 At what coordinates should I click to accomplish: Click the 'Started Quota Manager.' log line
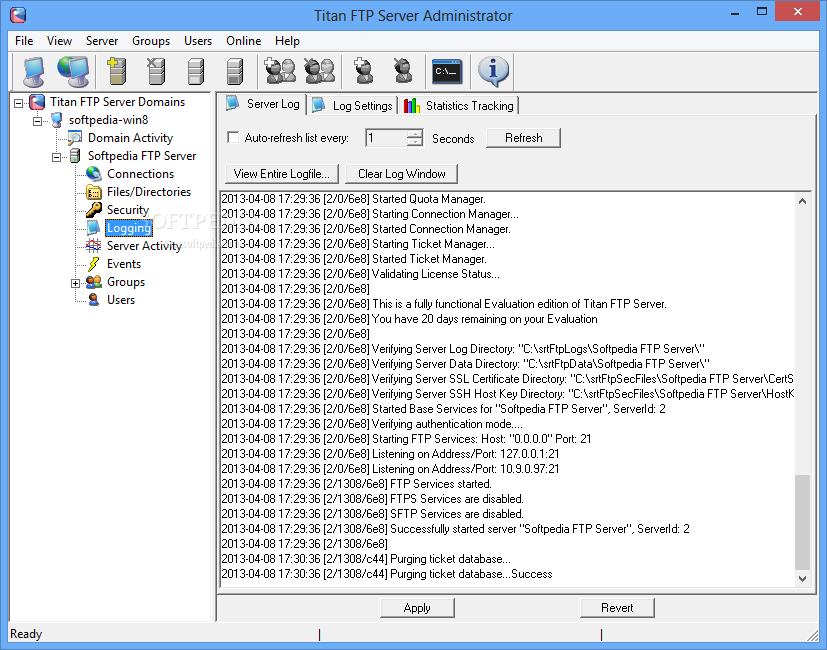pyautogui.click(x=353, y=199)
